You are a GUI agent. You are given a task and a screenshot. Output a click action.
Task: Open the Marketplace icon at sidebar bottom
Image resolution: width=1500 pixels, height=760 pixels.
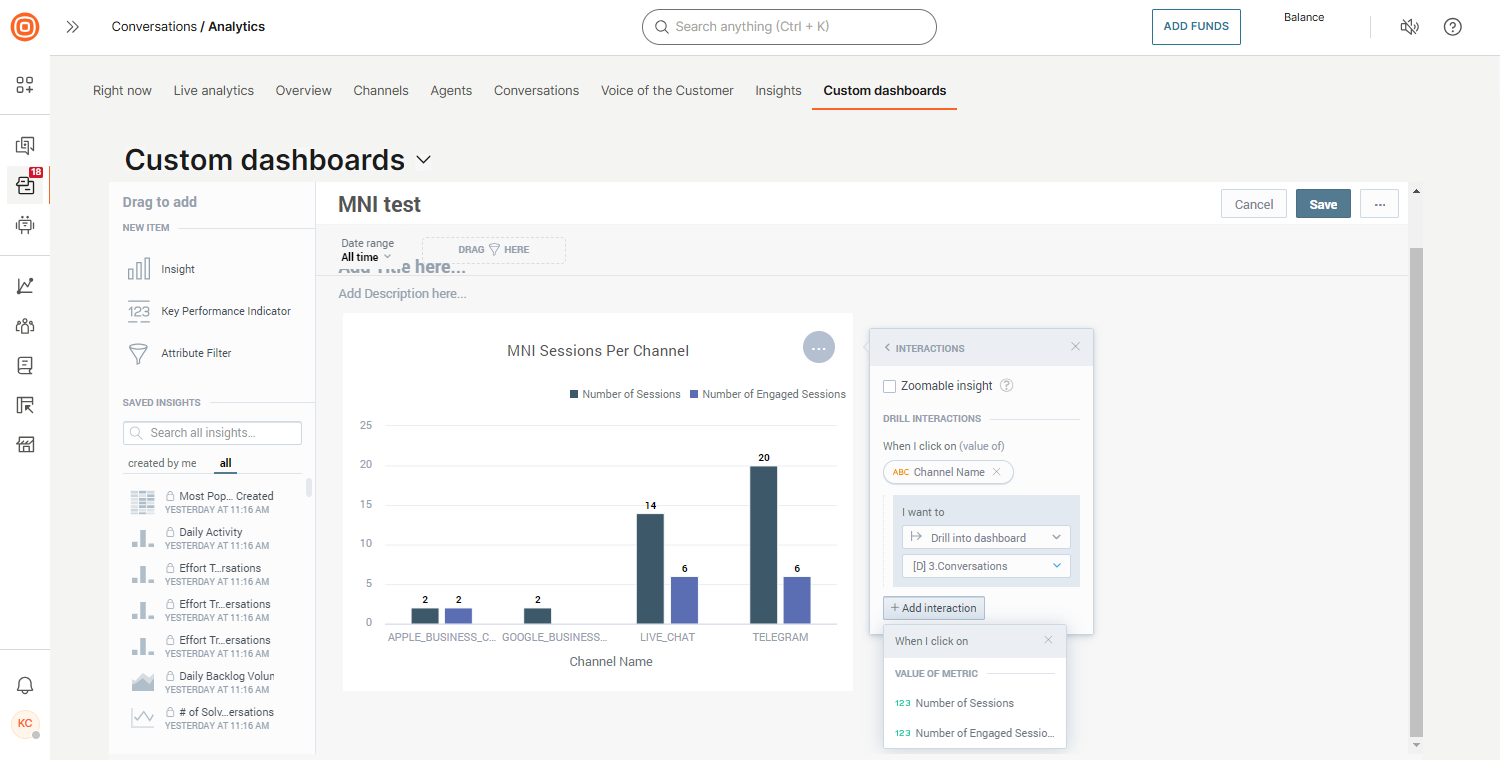25,444
